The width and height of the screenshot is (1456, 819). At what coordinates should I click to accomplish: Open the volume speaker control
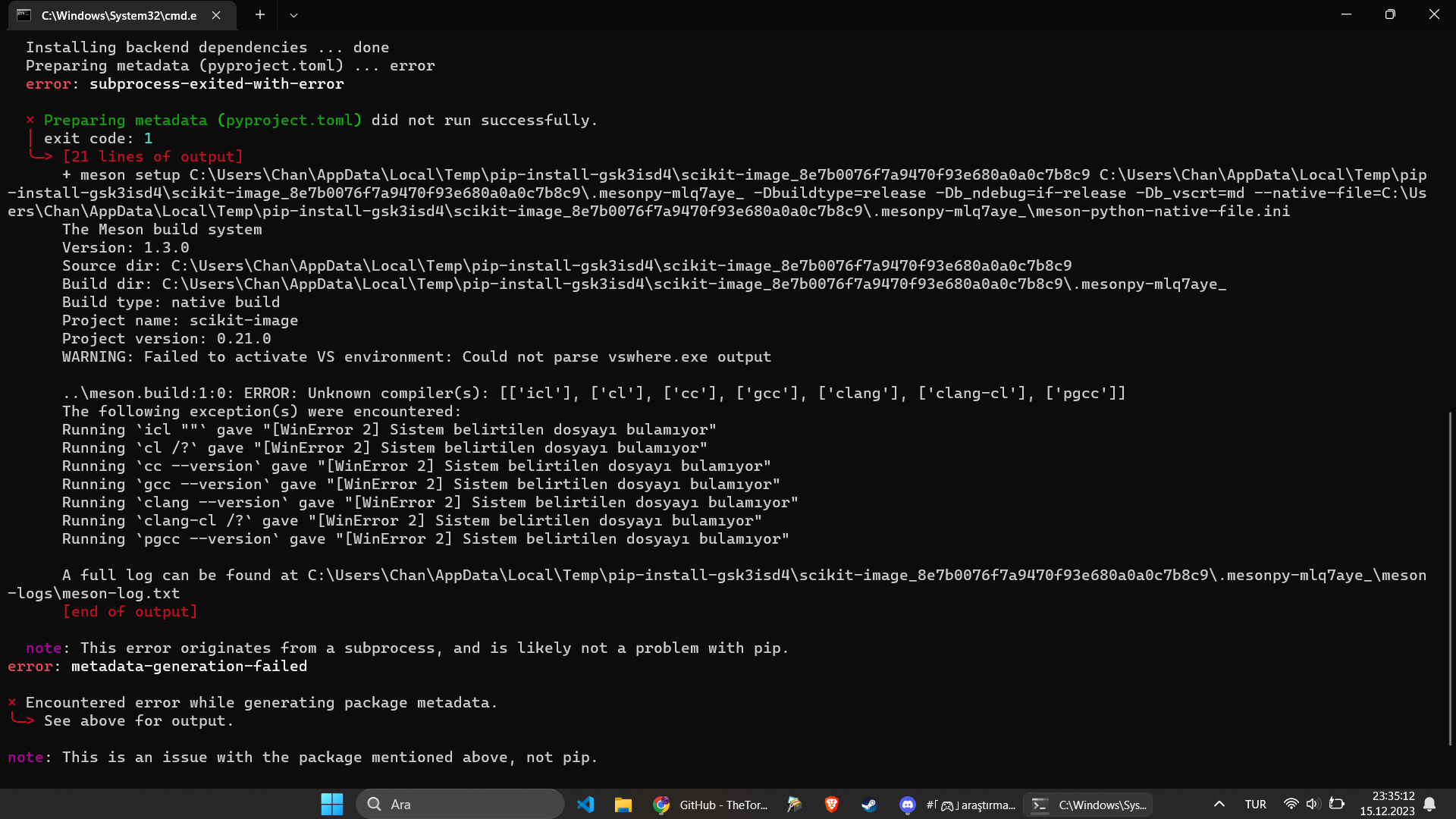(1313, 805)
